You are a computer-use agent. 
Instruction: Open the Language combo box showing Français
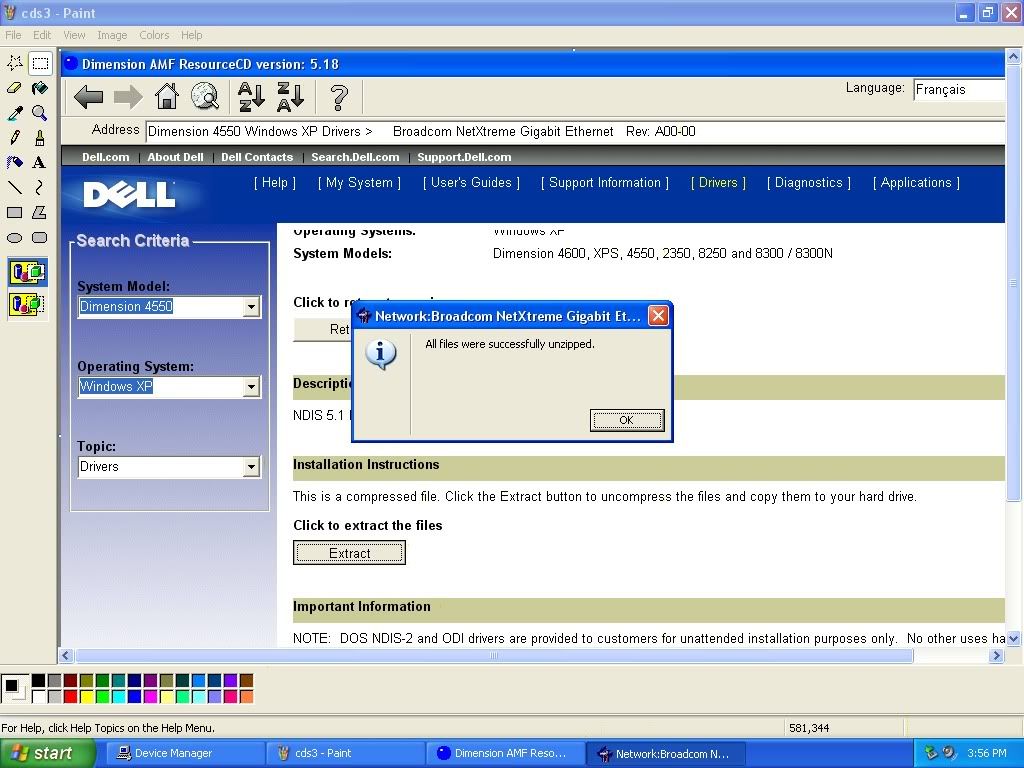point(959,89)
